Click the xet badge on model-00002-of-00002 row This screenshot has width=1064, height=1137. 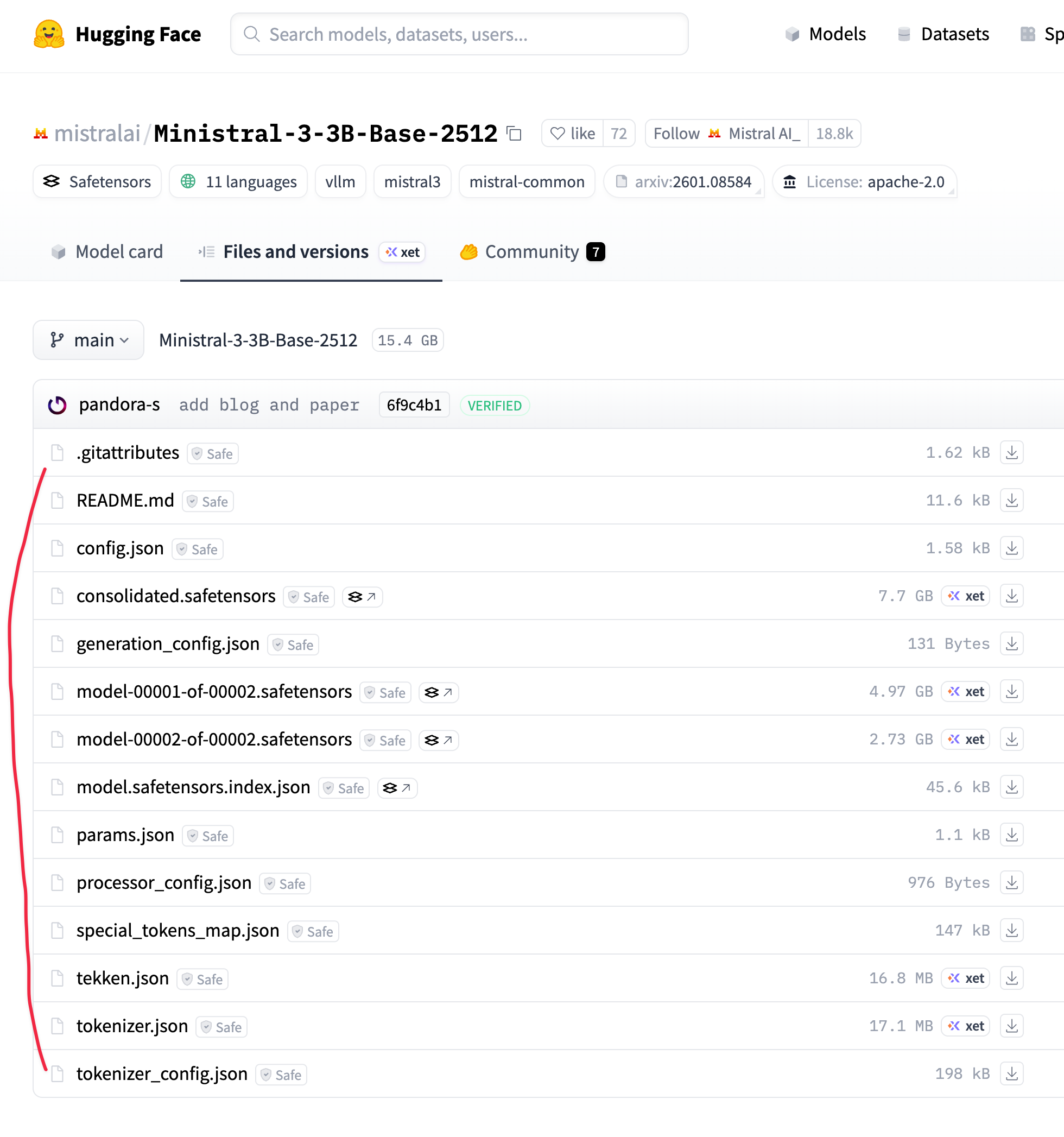(x=965, y=739)
